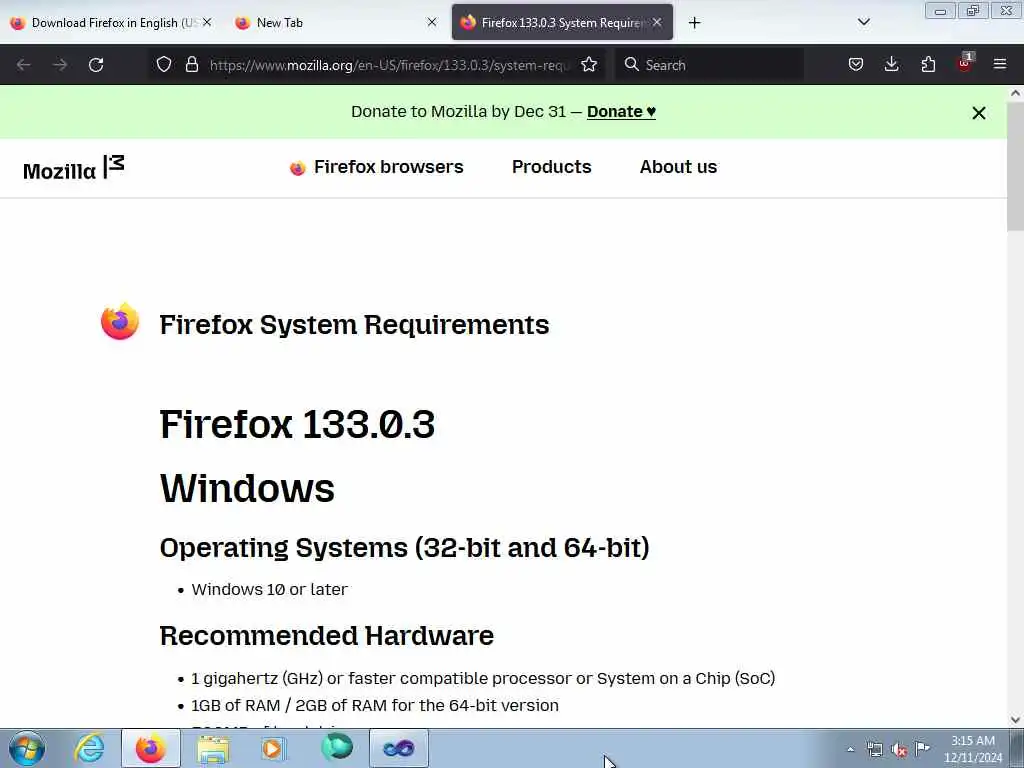Go forward one page

59,65
